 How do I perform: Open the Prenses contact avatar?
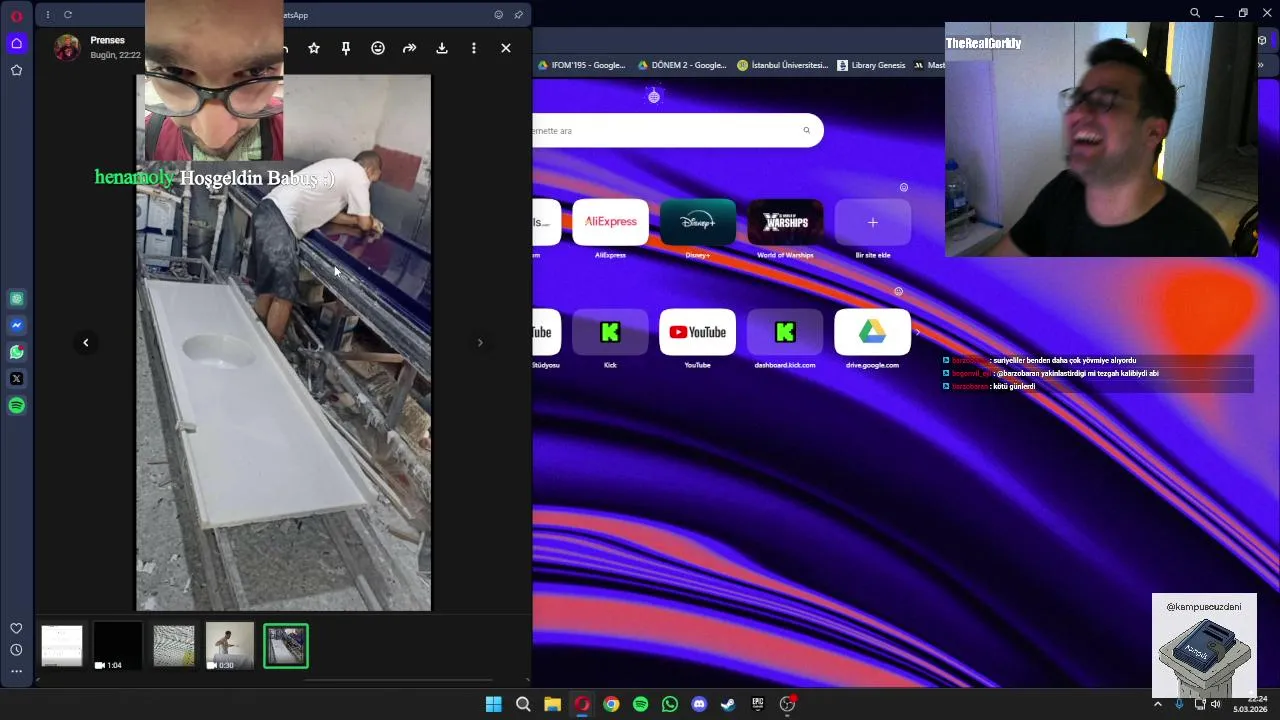tap(67, 47)
